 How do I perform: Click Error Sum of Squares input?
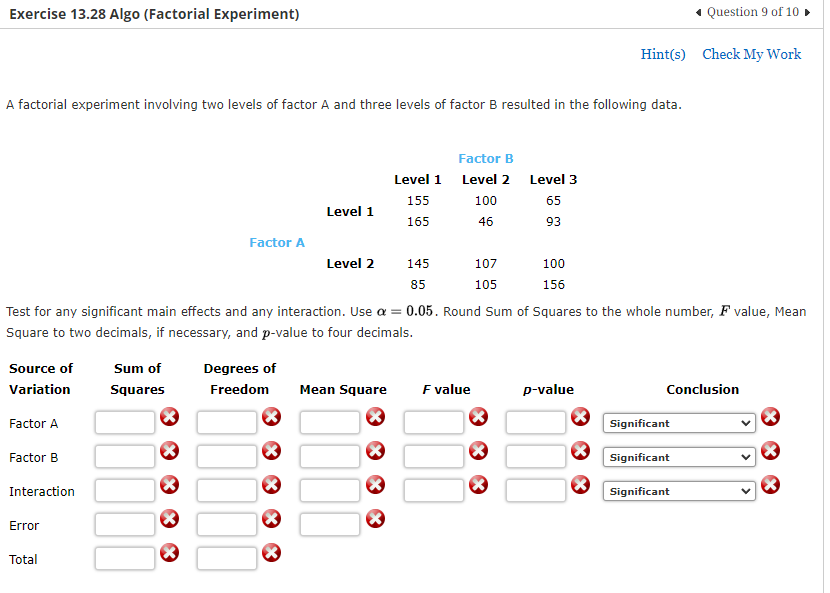click(x=125, y=524)
